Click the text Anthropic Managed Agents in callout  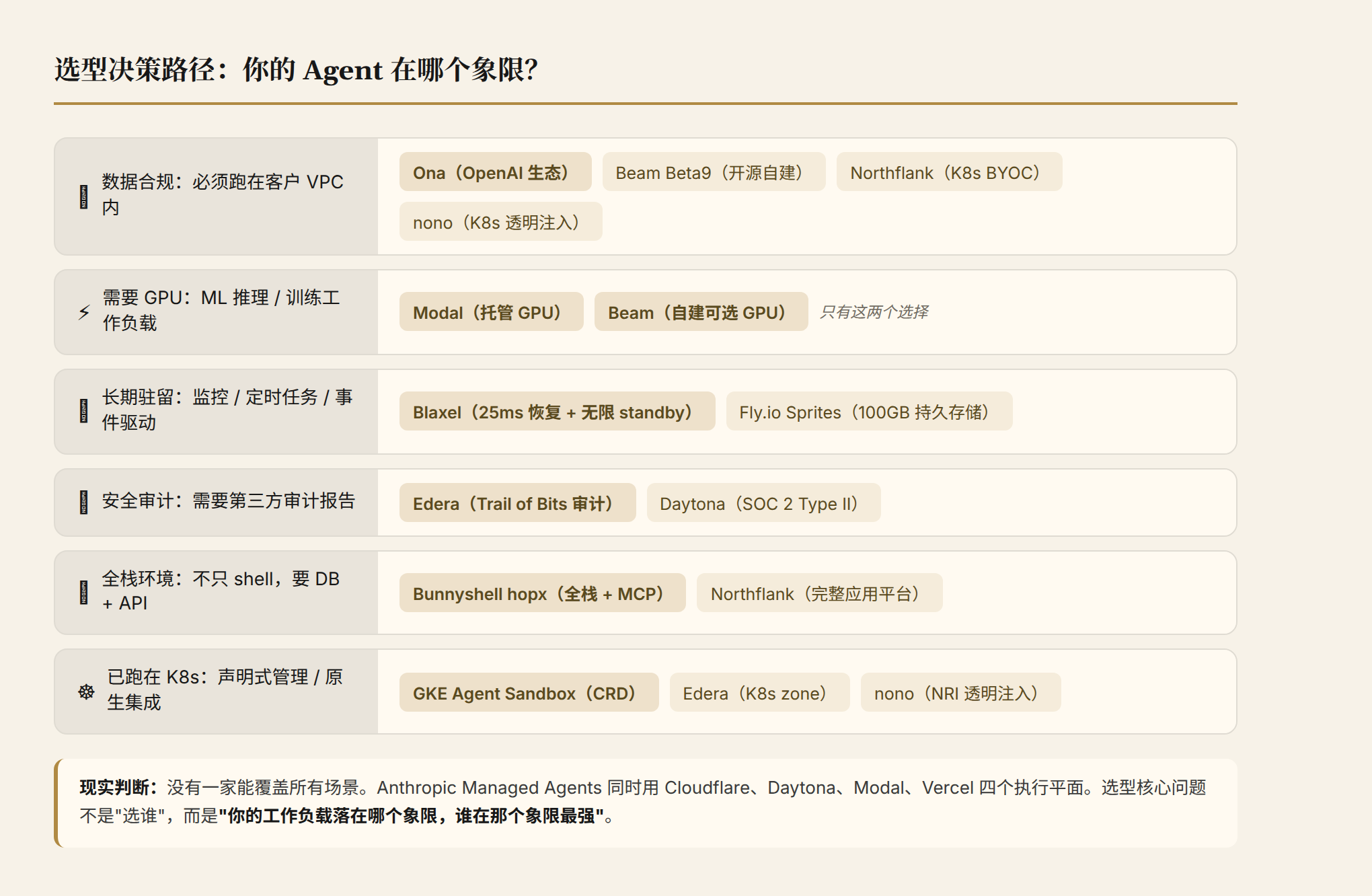tap(490, 787)
